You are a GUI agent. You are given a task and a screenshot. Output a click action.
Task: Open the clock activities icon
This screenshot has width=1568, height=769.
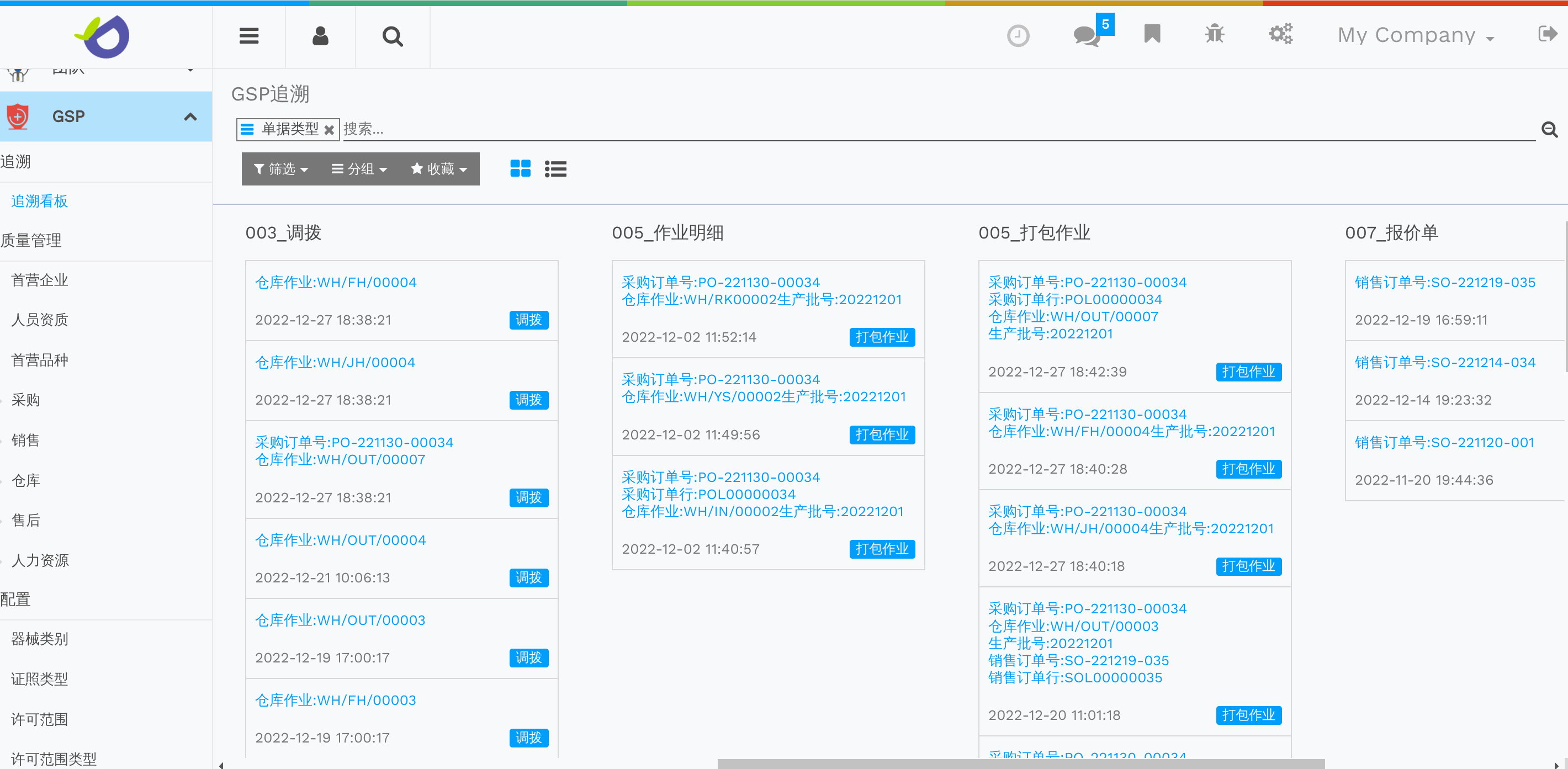click(x=1018, y=35)
